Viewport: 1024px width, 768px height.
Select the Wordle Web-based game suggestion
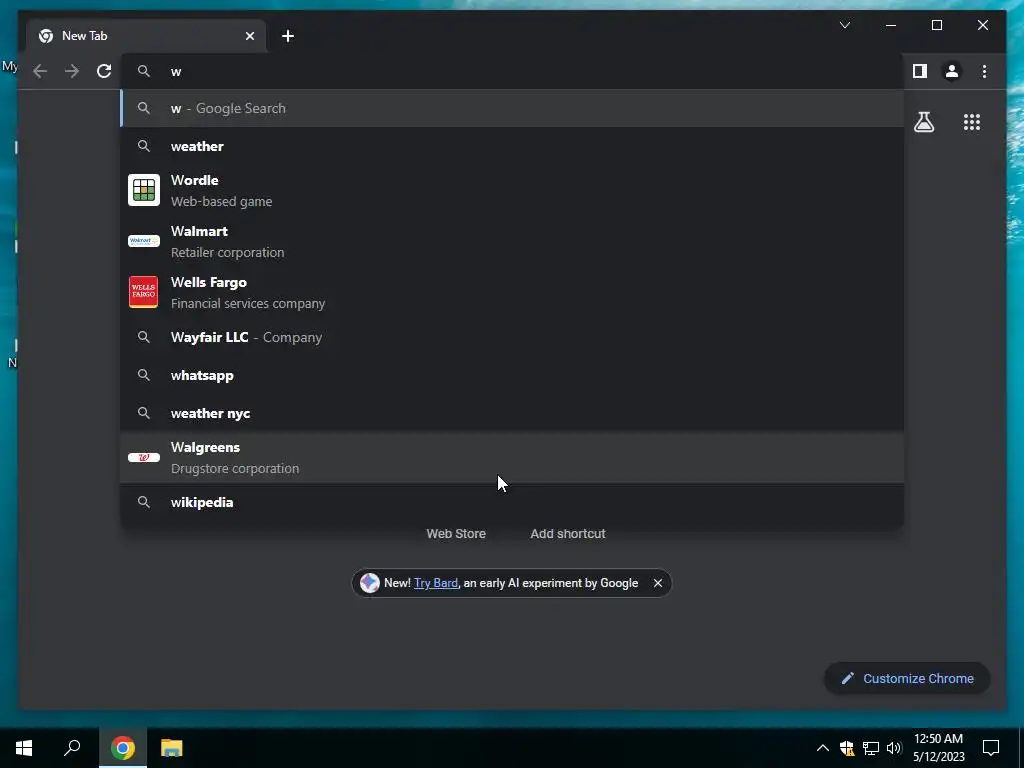(512, 190)
